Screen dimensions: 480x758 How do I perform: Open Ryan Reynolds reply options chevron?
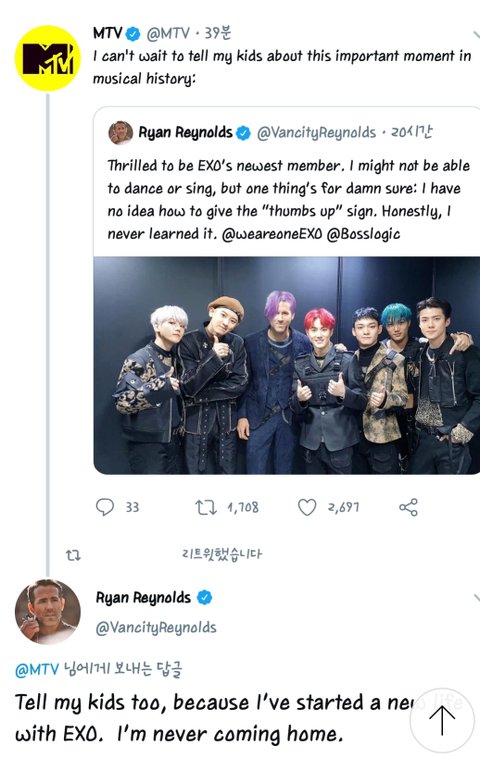(x=476, y=598)
